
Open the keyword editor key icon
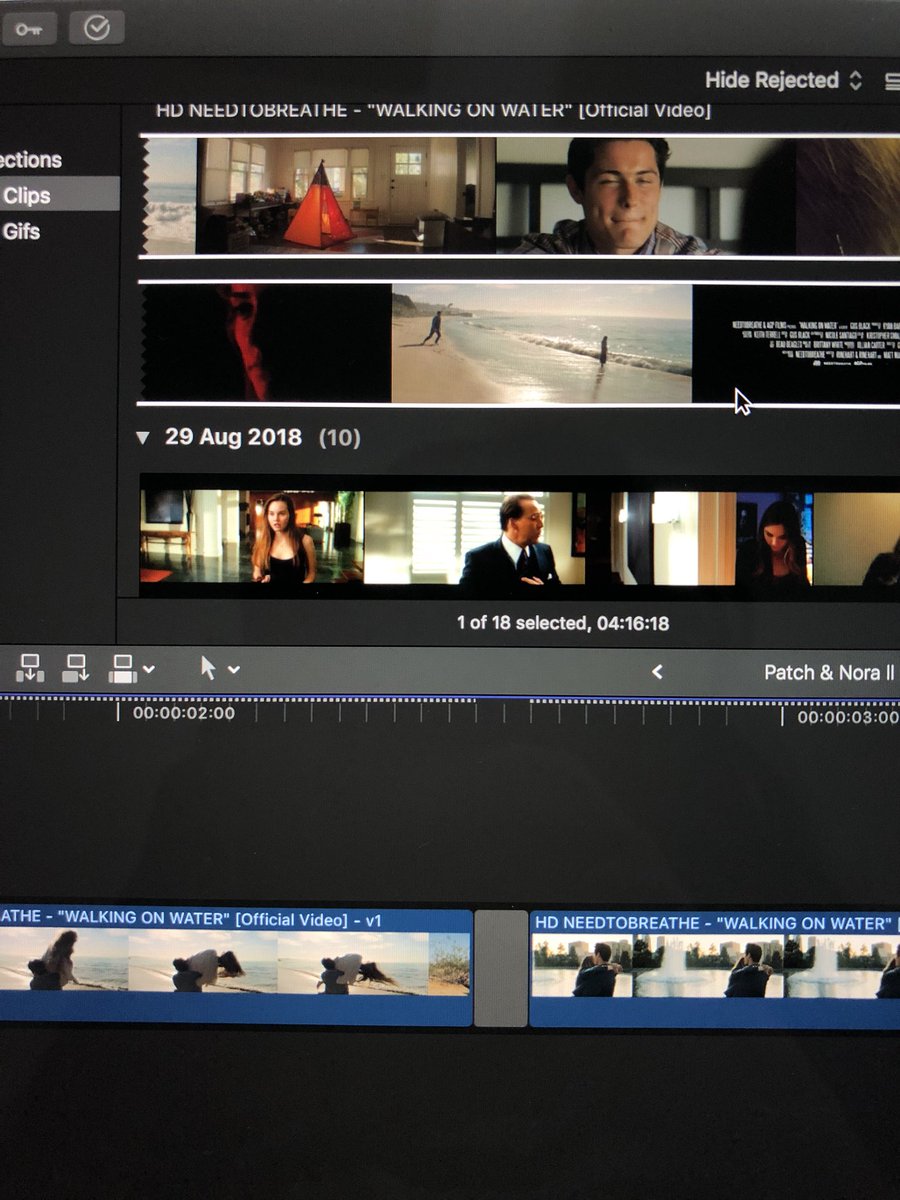click(30, 28)
